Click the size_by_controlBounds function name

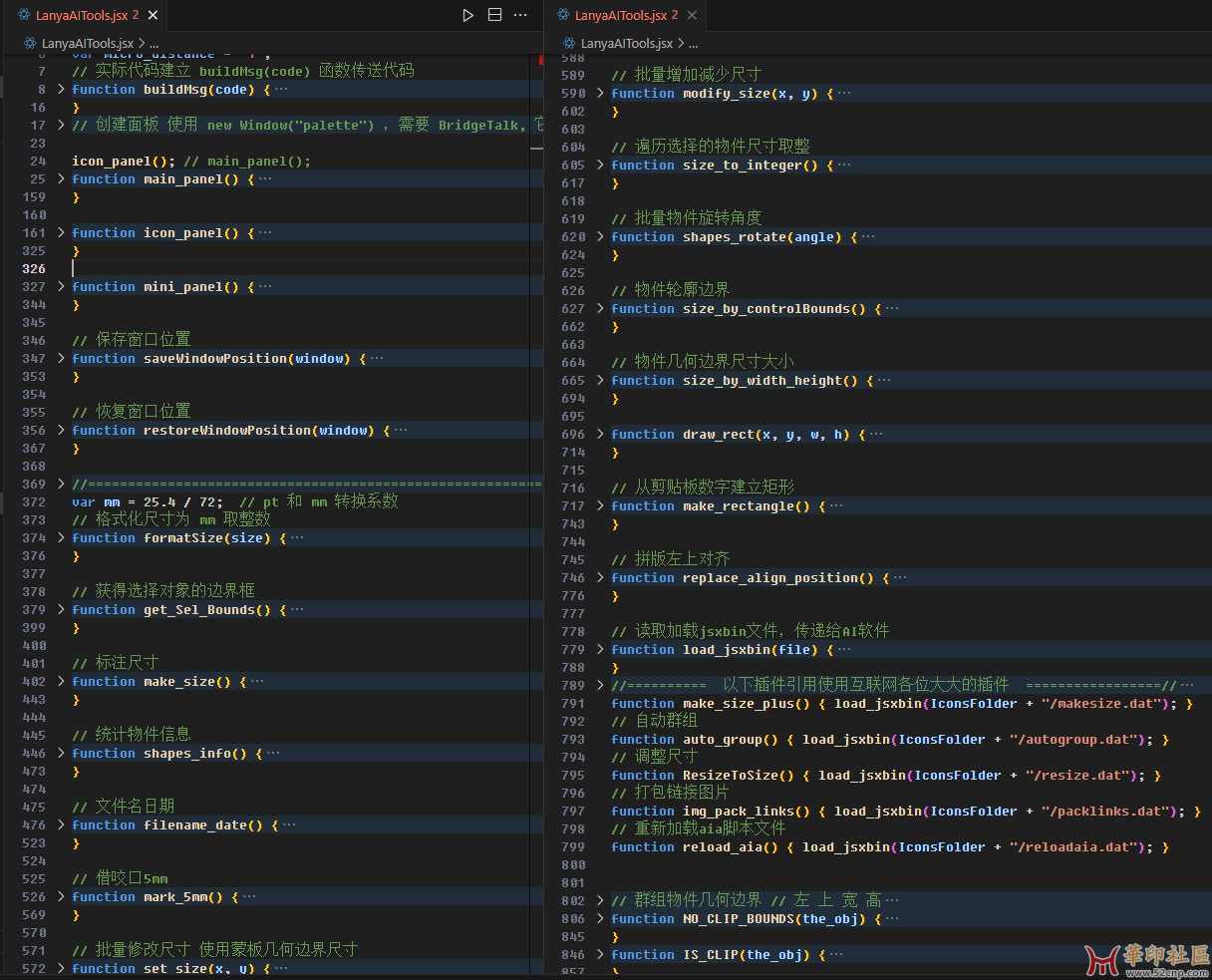[766, 309]
